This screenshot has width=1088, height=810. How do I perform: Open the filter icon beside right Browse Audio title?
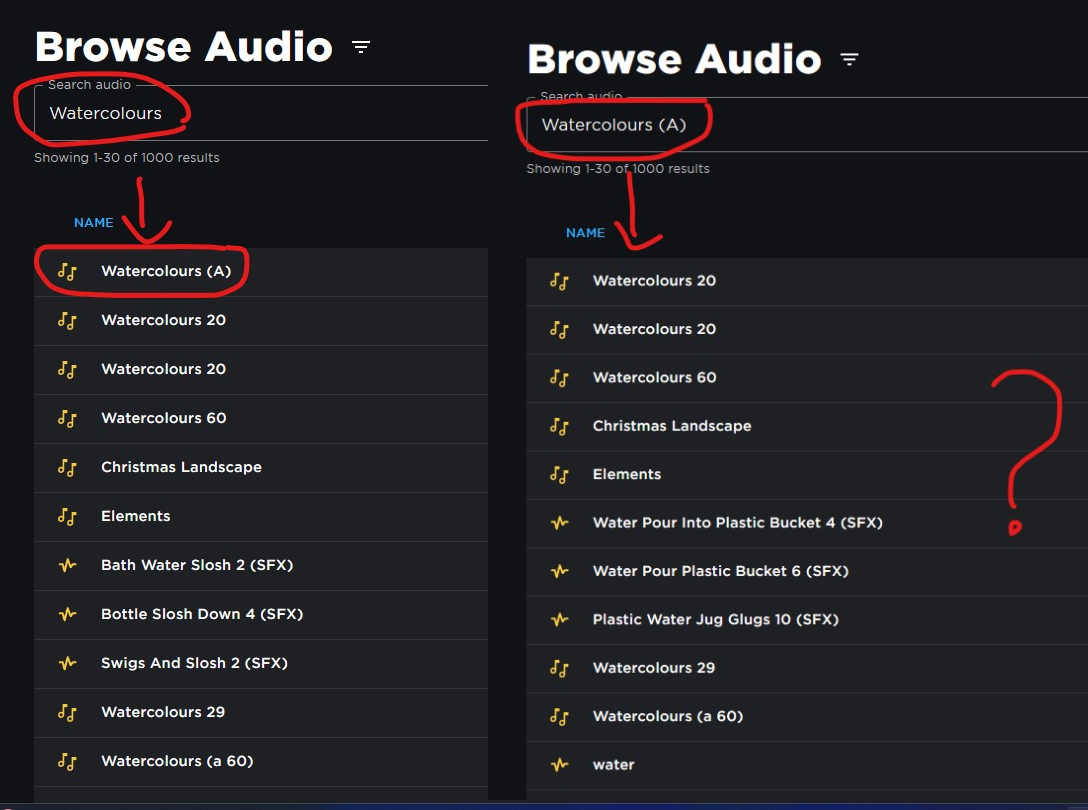[849, 59]
